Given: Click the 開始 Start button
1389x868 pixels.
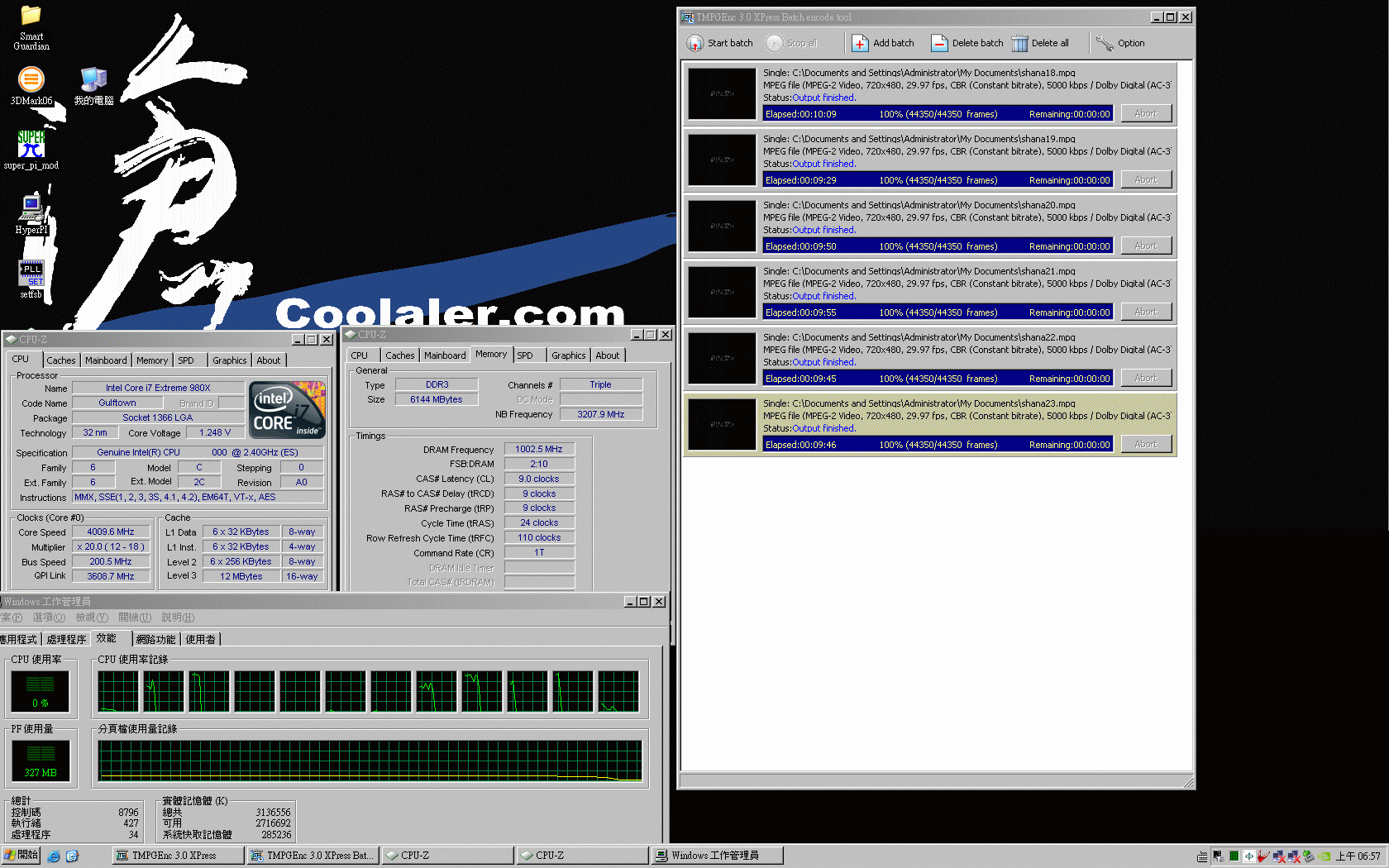Looking at the screenshot, I should click(x=21, y=856).
